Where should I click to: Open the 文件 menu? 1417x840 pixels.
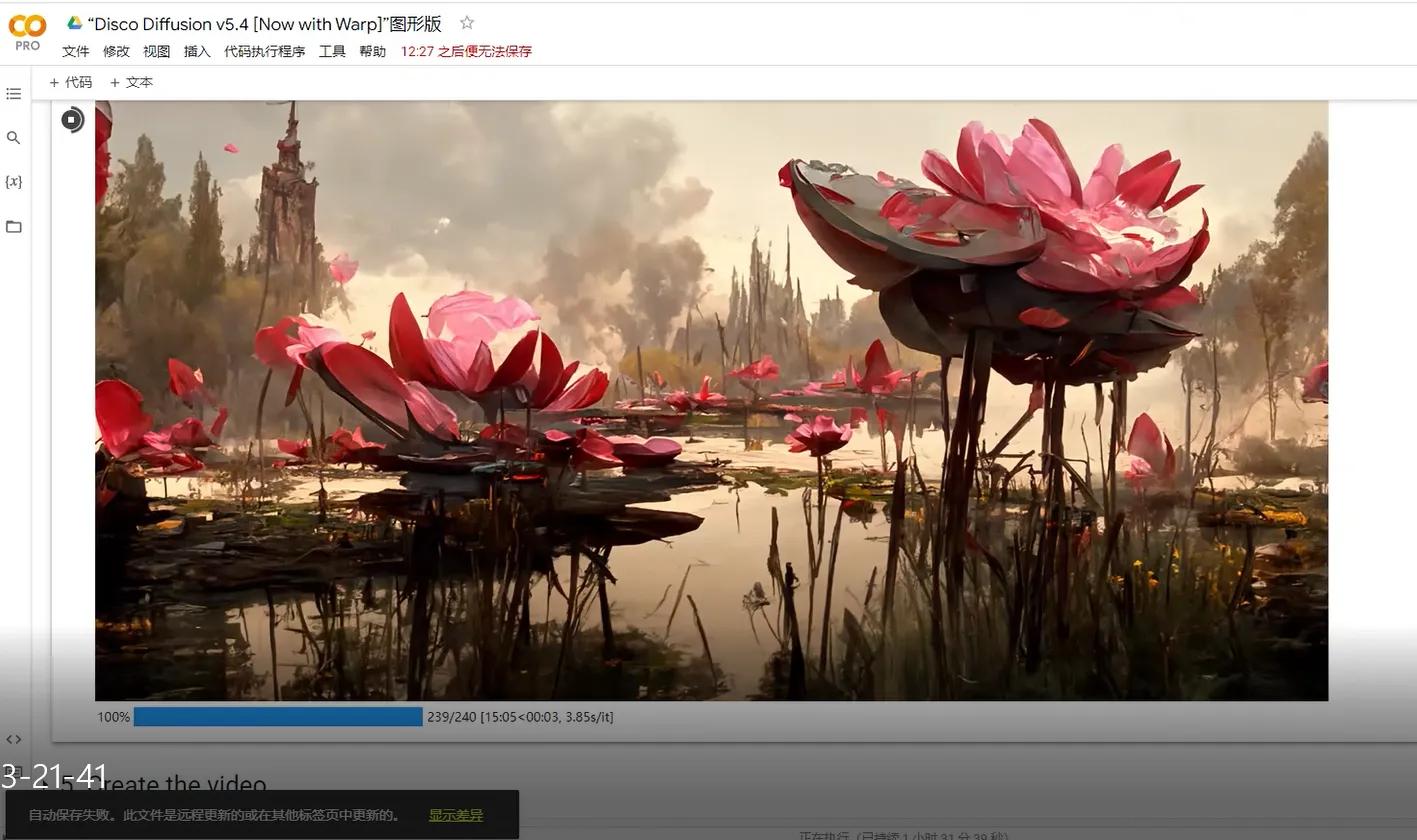(76, 51)
